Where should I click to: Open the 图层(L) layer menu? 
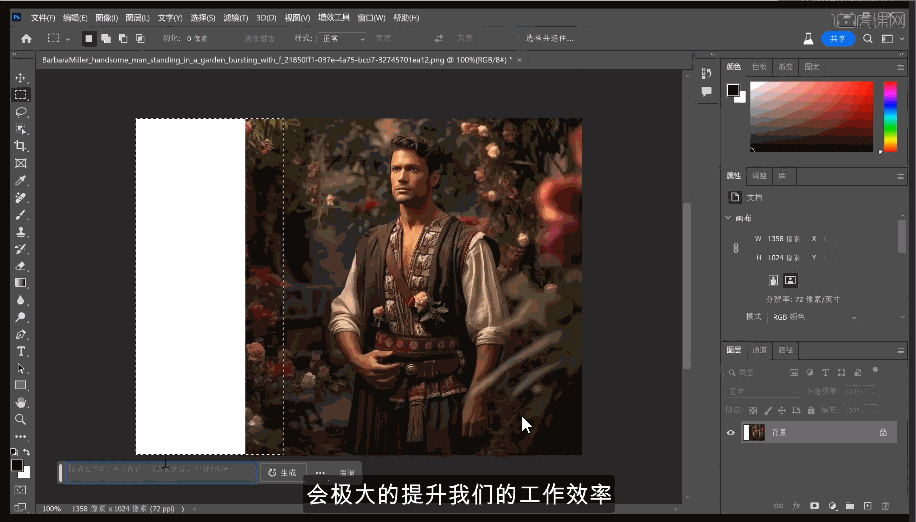click(137, 18)
